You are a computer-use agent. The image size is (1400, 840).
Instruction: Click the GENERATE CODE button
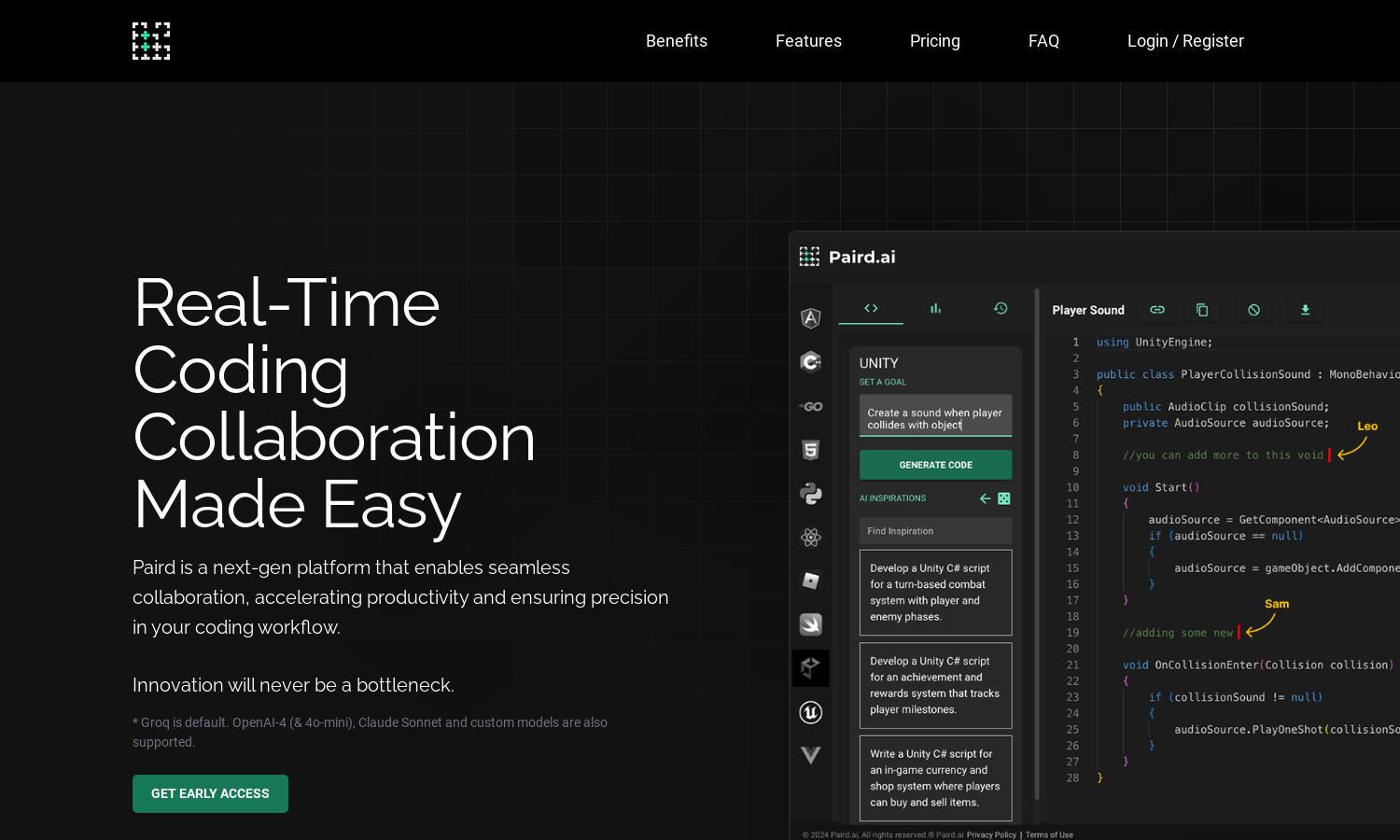click(935, 465)
